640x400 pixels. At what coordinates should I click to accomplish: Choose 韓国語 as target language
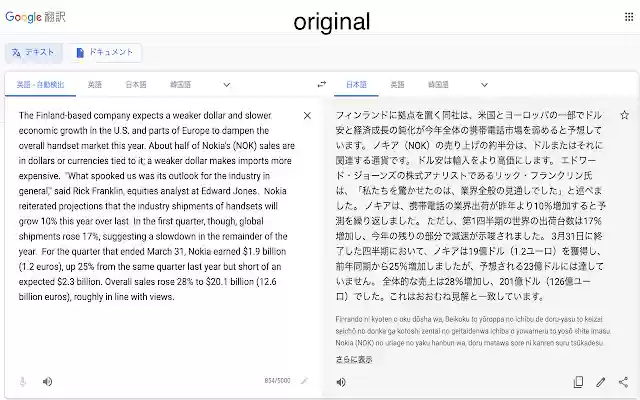438,84
